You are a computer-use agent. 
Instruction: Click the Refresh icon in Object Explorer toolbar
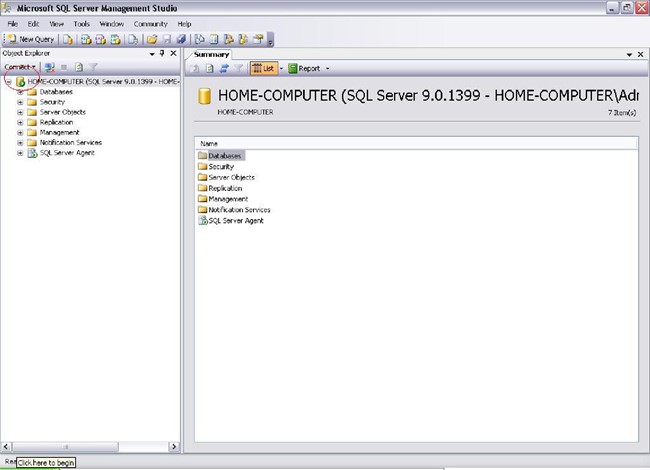[x=79, y=67]
